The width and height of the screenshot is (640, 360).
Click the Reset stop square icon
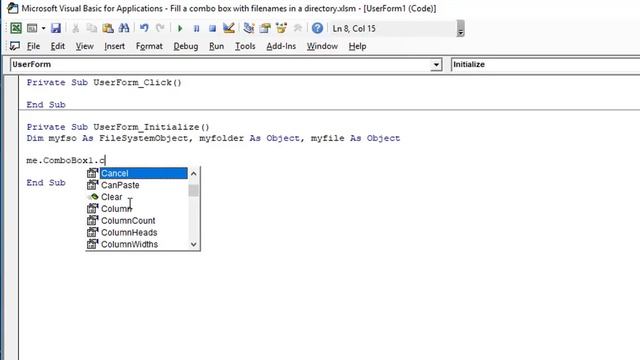point(212,28)
